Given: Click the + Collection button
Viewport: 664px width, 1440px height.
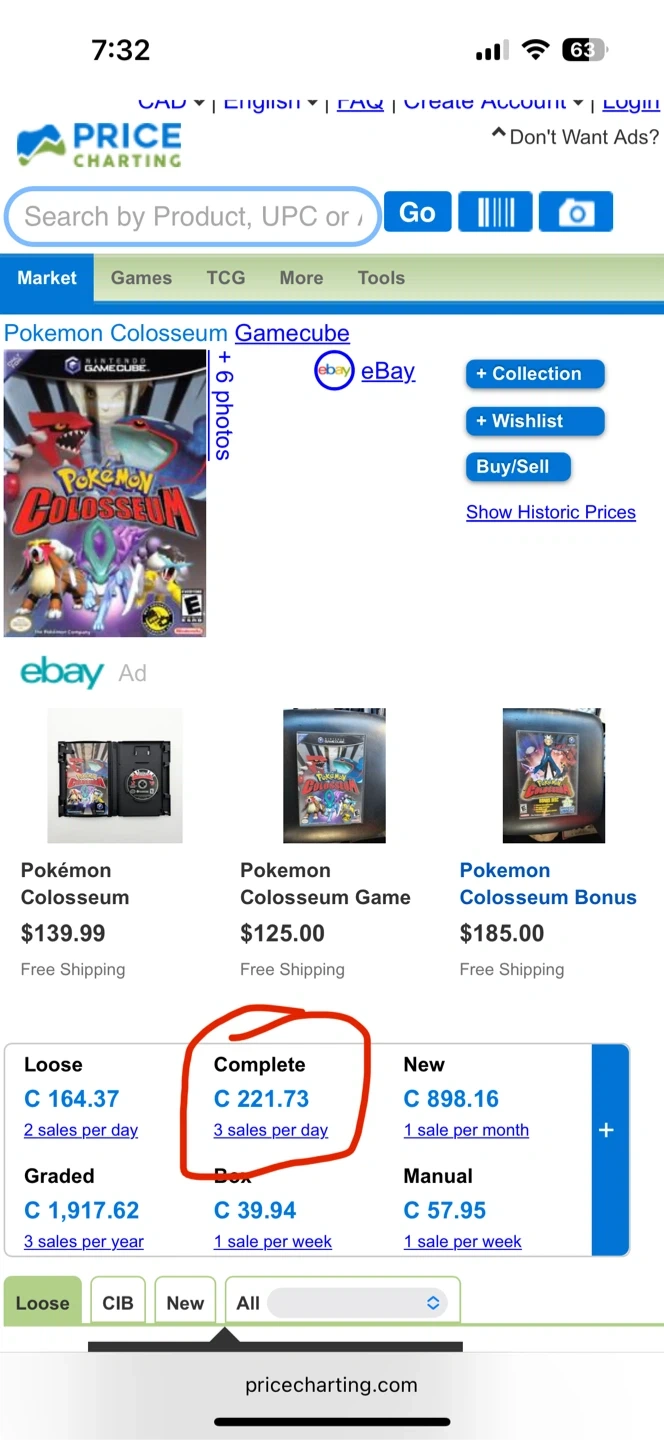Looking at the screenshot, I should tap(535, 374).
